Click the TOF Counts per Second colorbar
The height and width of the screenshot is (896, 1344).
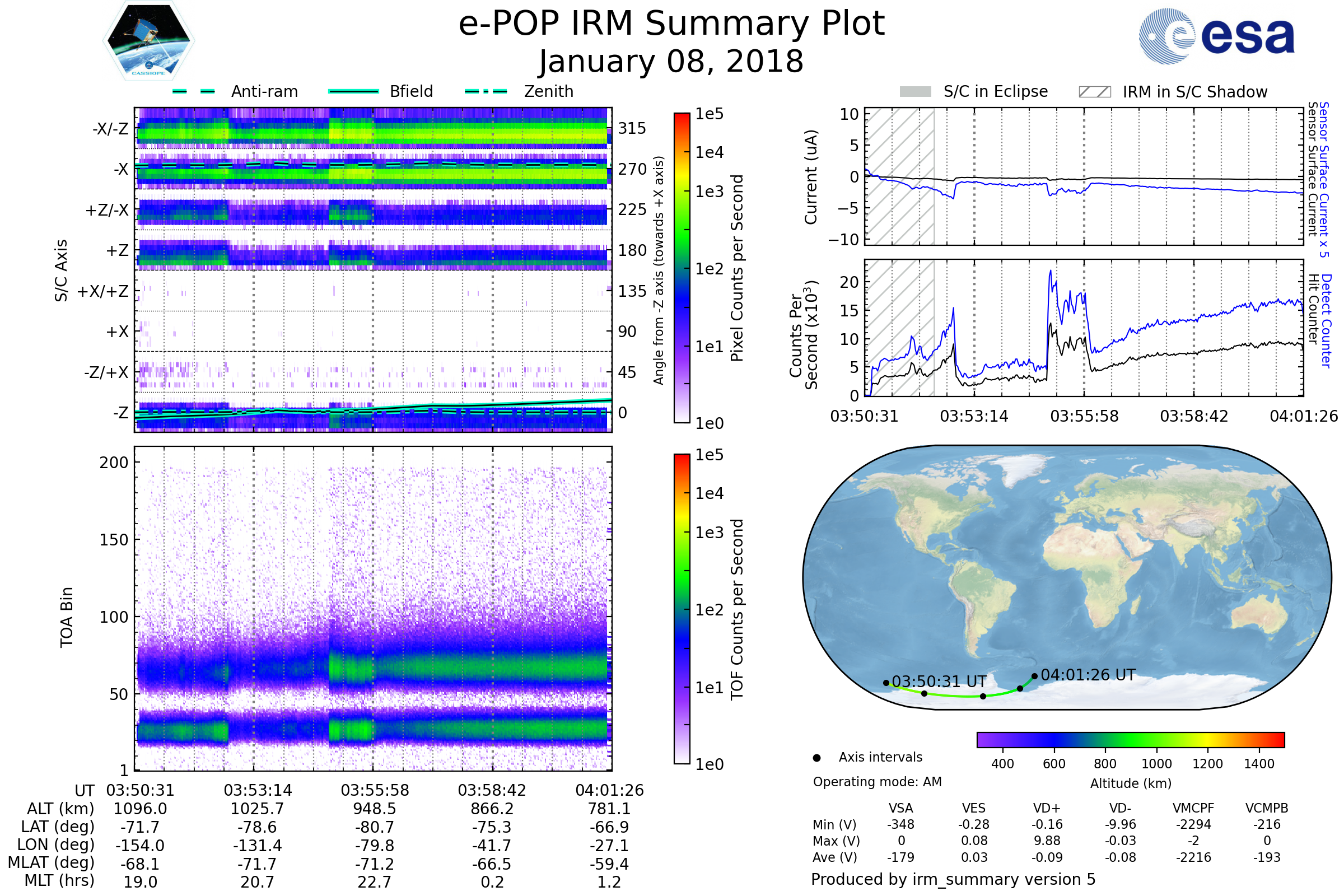(x=682, y=609)
